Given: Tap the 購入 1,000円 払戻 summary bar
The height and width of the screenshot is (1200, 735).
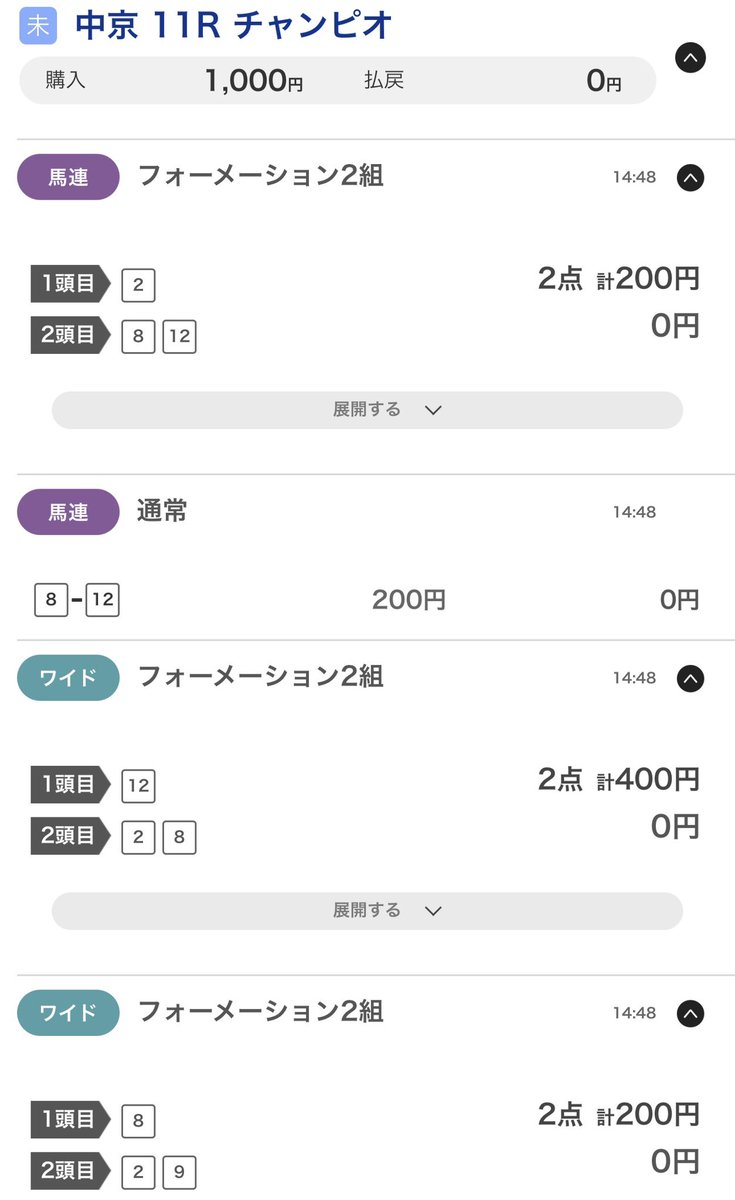Looking at the screenshot, I should 337,81.
